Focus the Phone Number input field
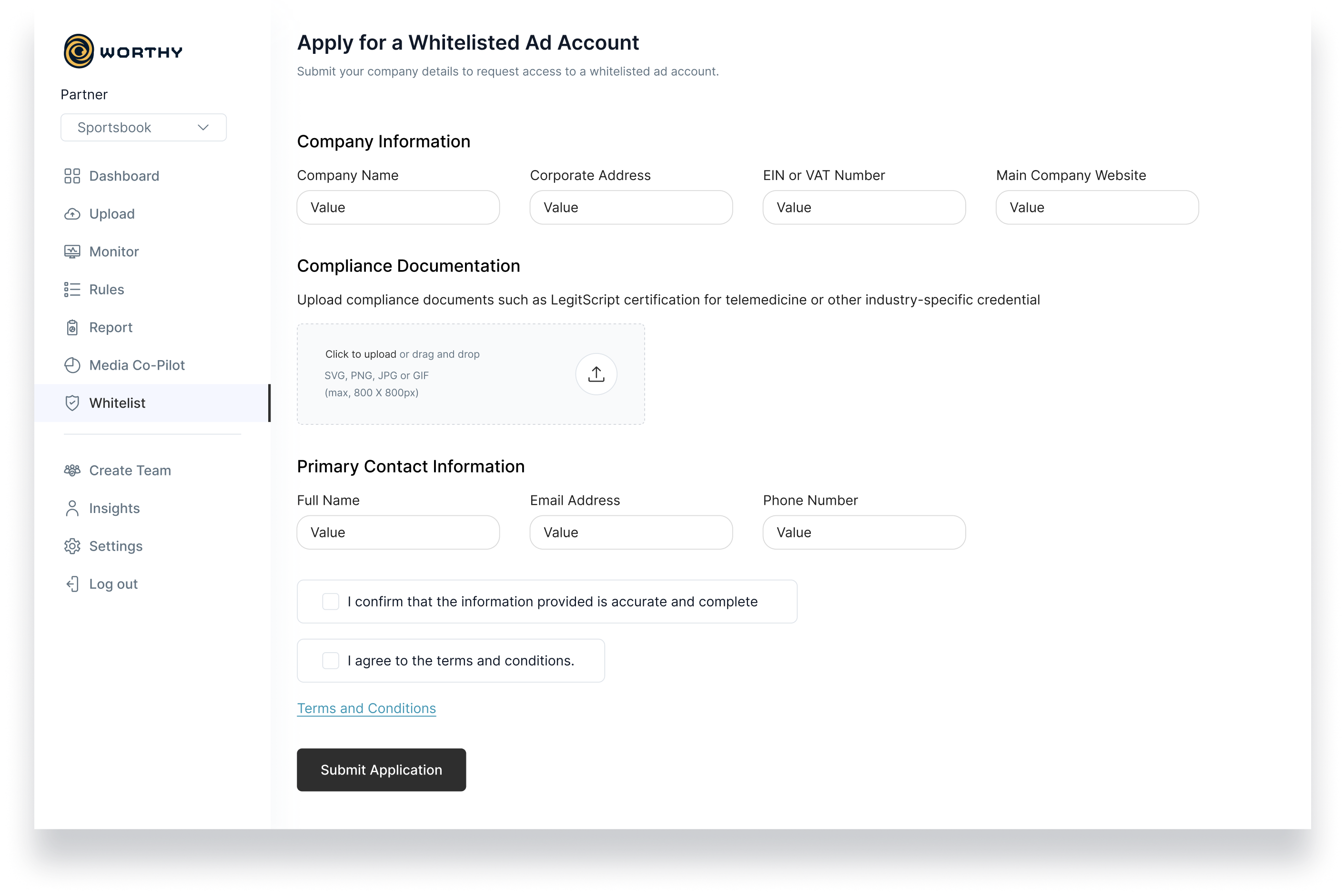 pyautogui.click(x=864, y=533)
